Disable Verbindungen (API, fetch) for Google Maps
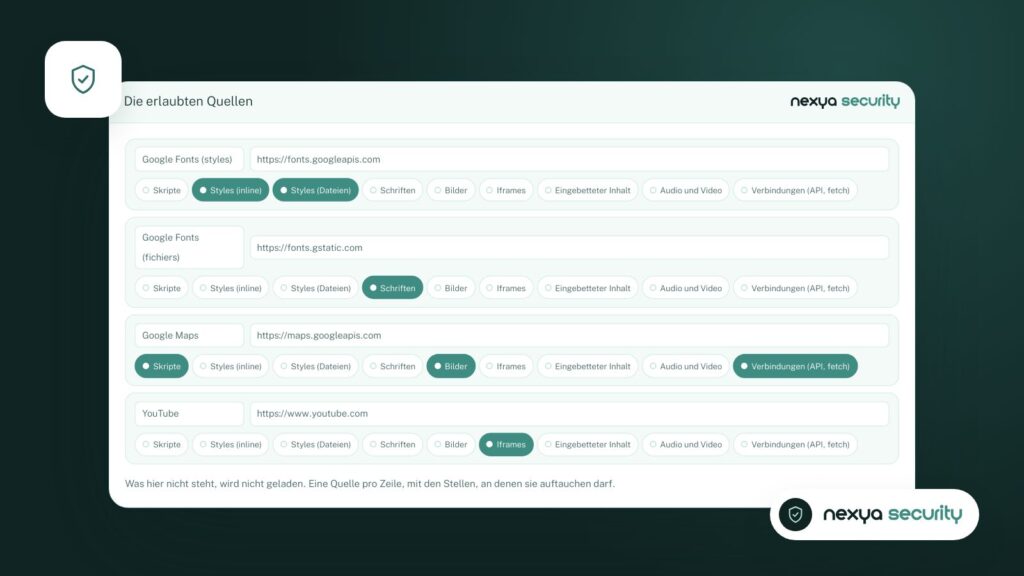This screenshot has width=1024, height=576. 795,366
